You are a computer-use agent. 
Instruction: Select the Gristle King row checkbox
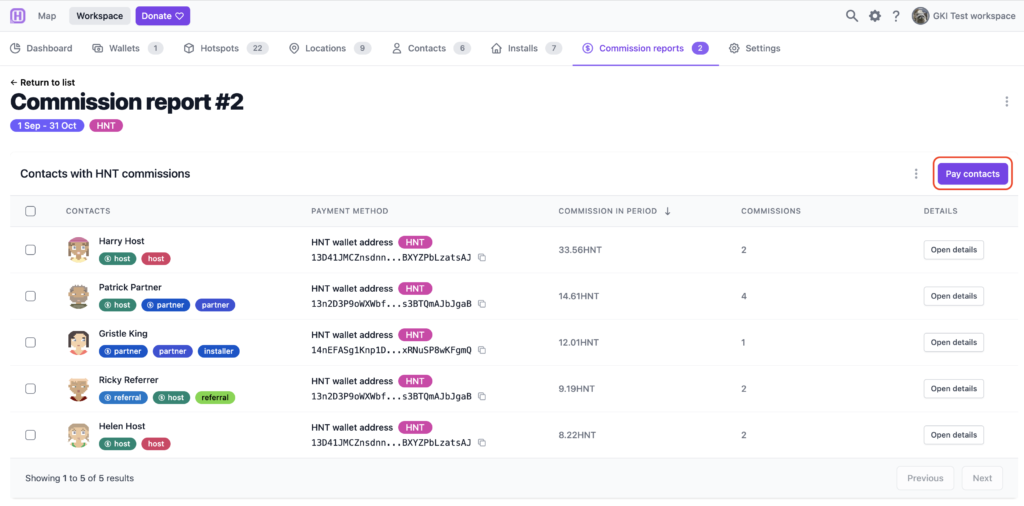pyautogui.click(x=30, y=342)
